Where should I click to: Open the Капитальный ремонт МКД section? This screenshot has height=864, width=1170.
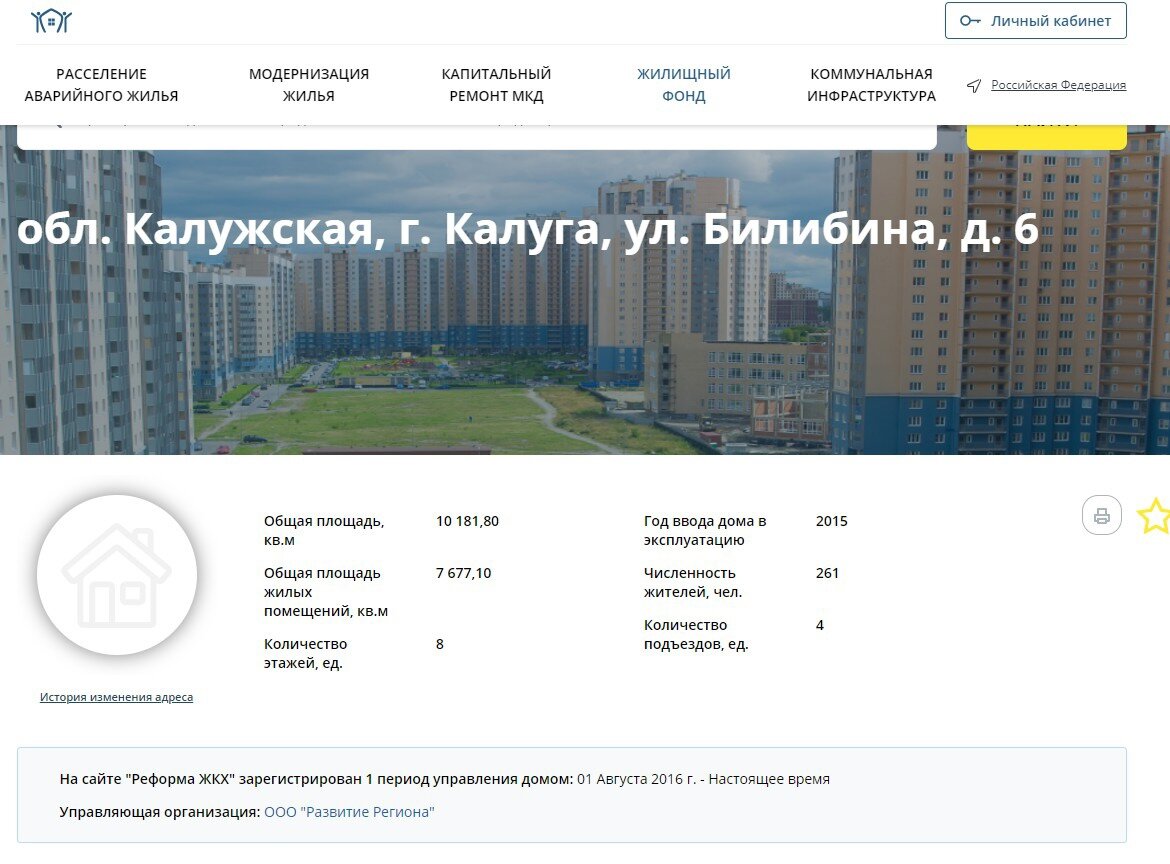coord(496,84)
